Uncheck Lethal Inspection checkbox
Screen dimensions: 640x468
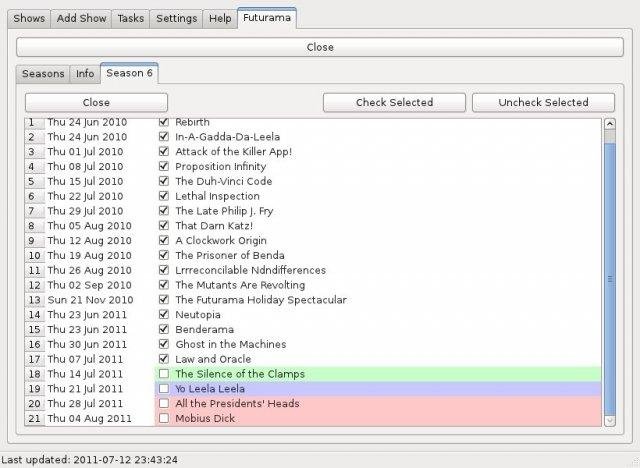point(164,196)
